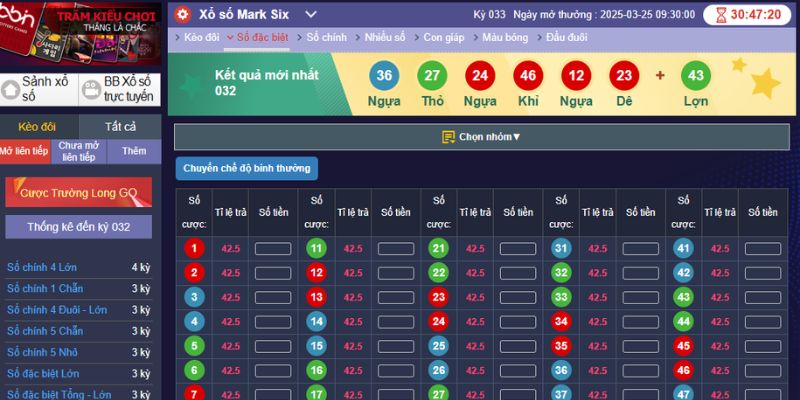Click Chuyển chế độ bình thường button

246,168
